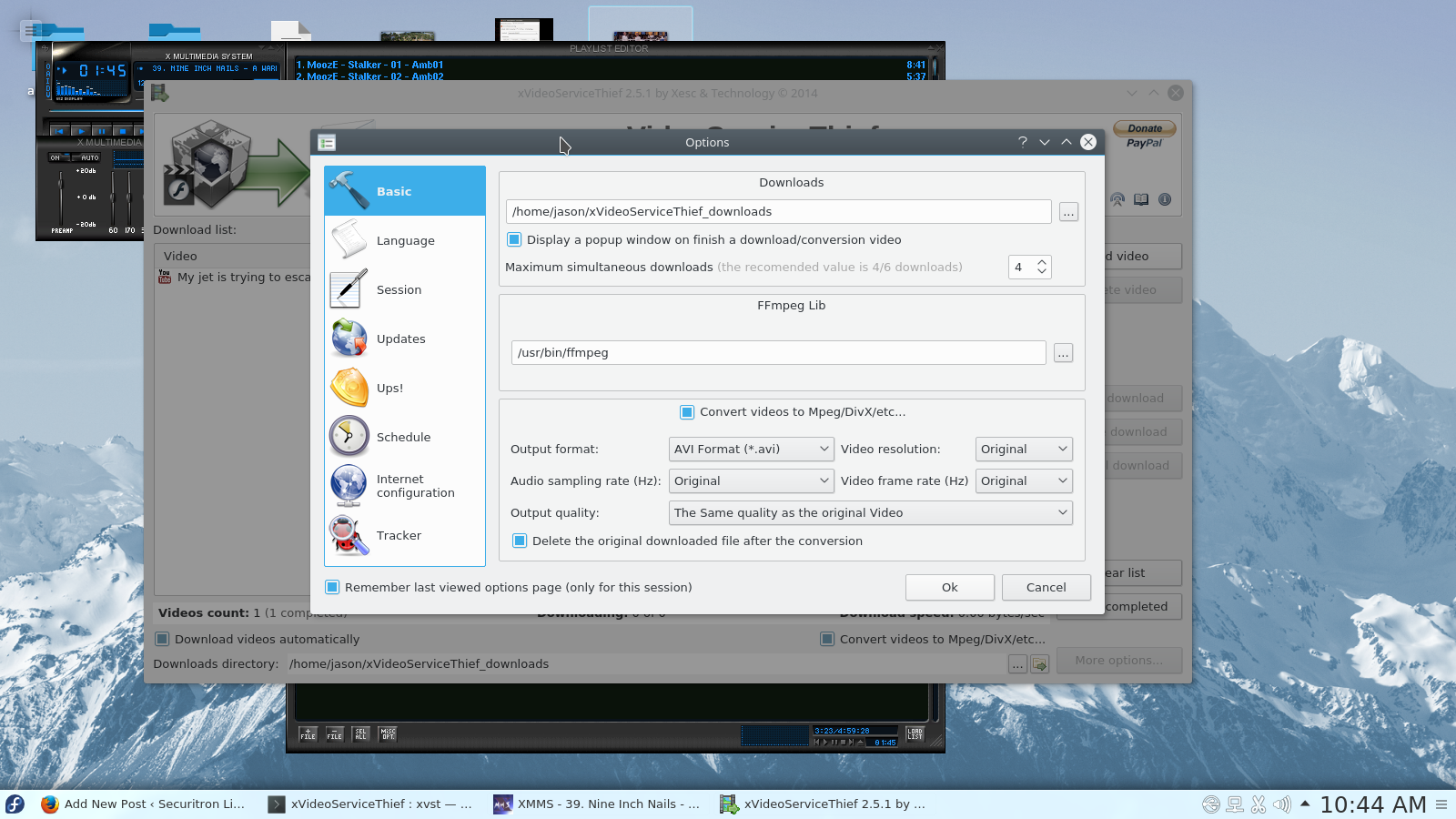Open Video frame rate dropdown
The height and width of the screenshot is (819, 1456).
coord(1024,480)
